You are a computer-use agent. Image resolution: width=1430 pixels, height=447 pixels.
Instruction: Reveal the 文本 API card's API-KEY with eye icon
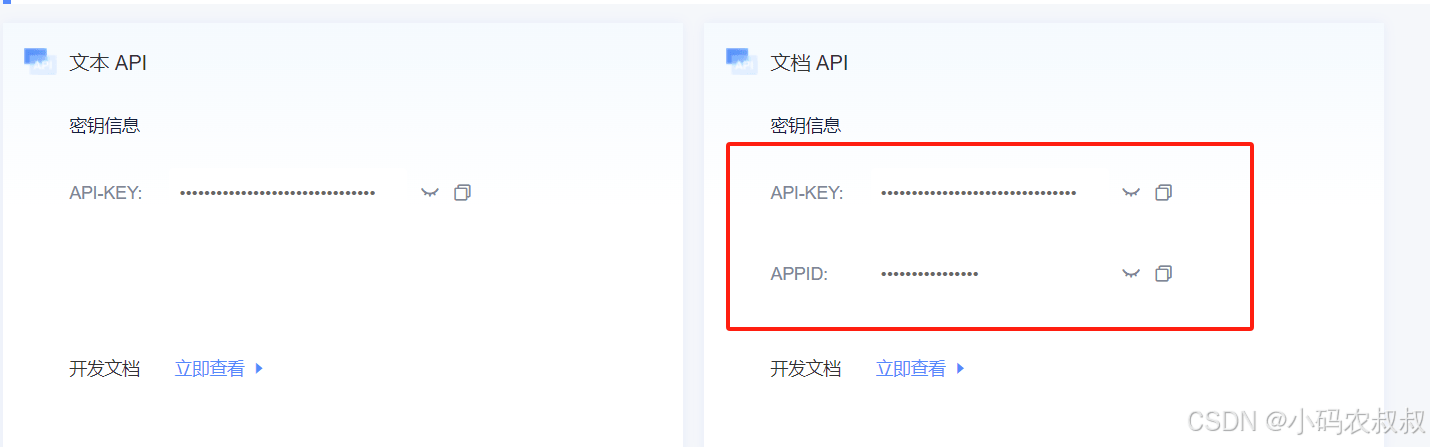pos(430,193)
